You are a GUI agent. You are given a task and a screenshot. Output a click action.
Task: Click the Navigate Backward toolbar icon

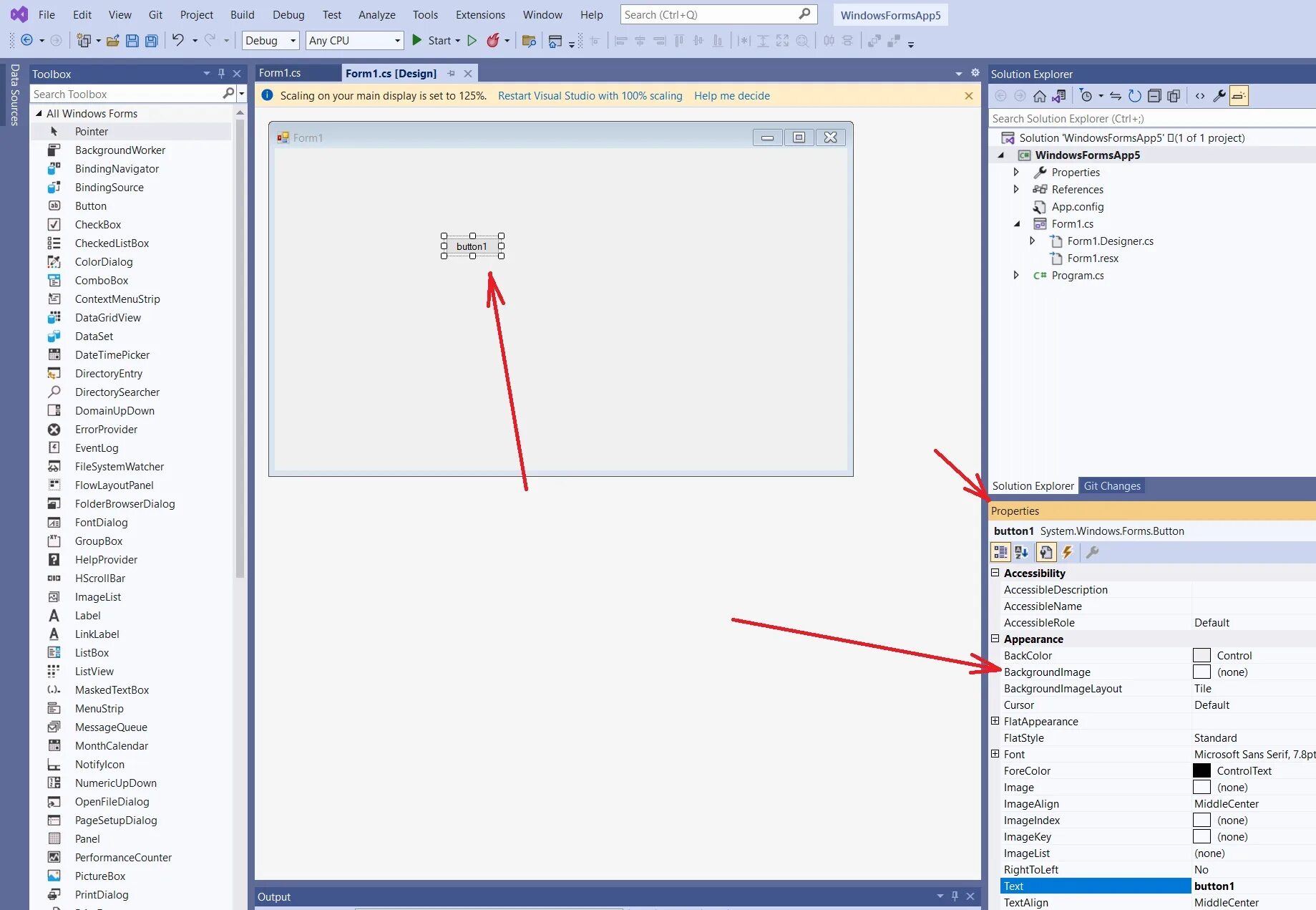point(26,41)
